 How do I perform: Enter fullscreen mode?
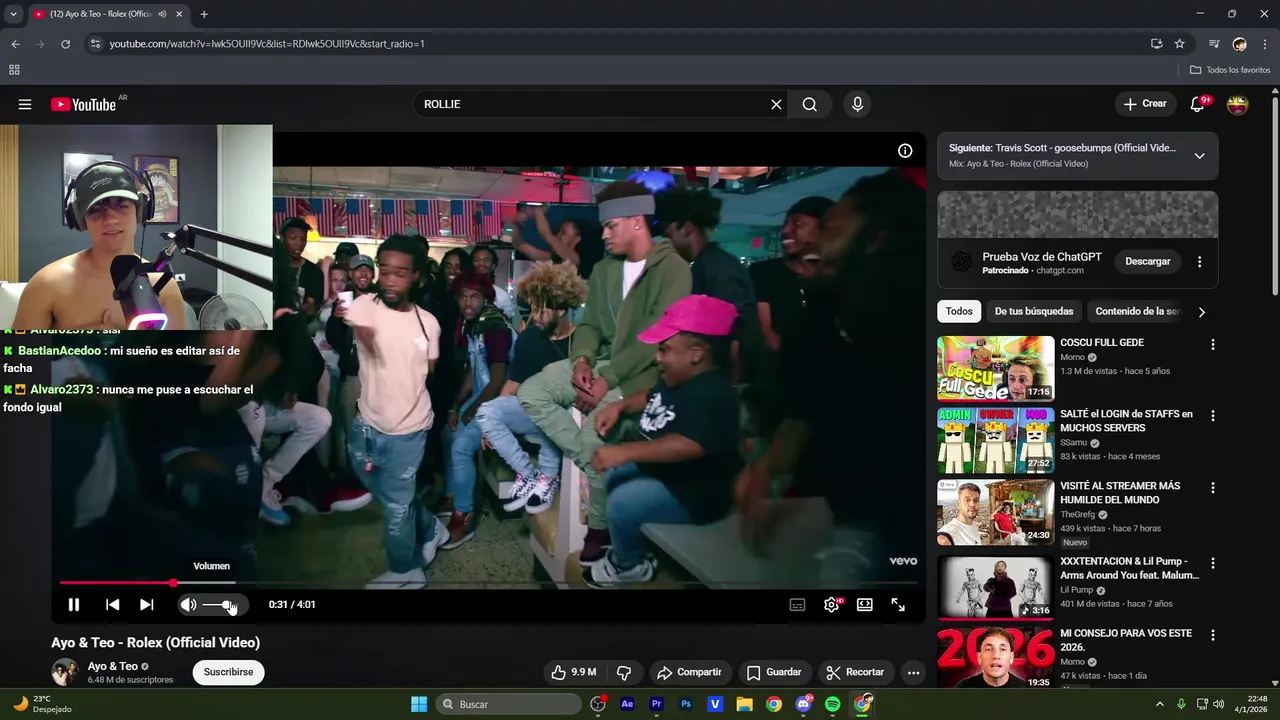pos(898,604)
